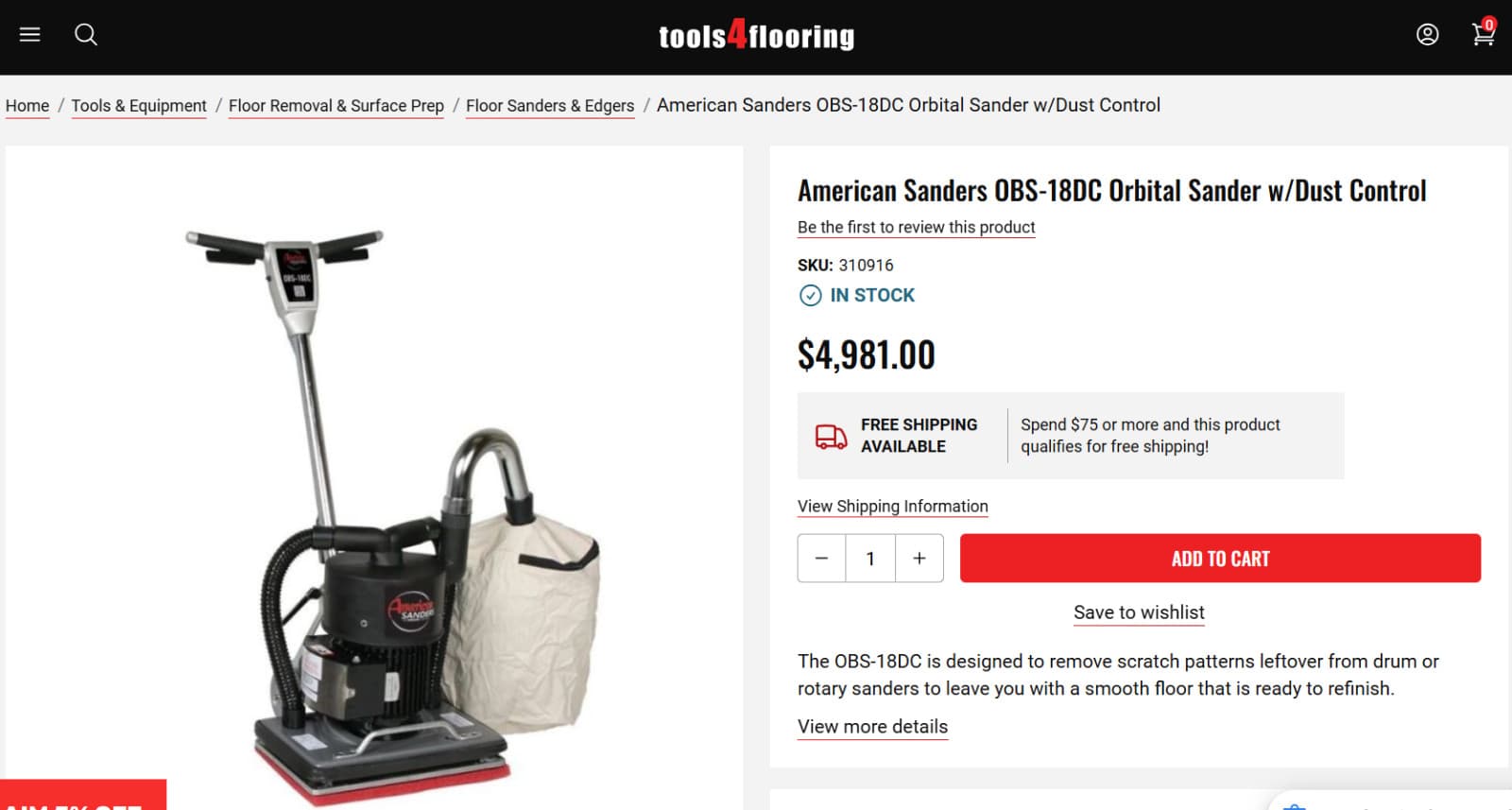Click the IN STOCK checkmark icon

[811, 296]
